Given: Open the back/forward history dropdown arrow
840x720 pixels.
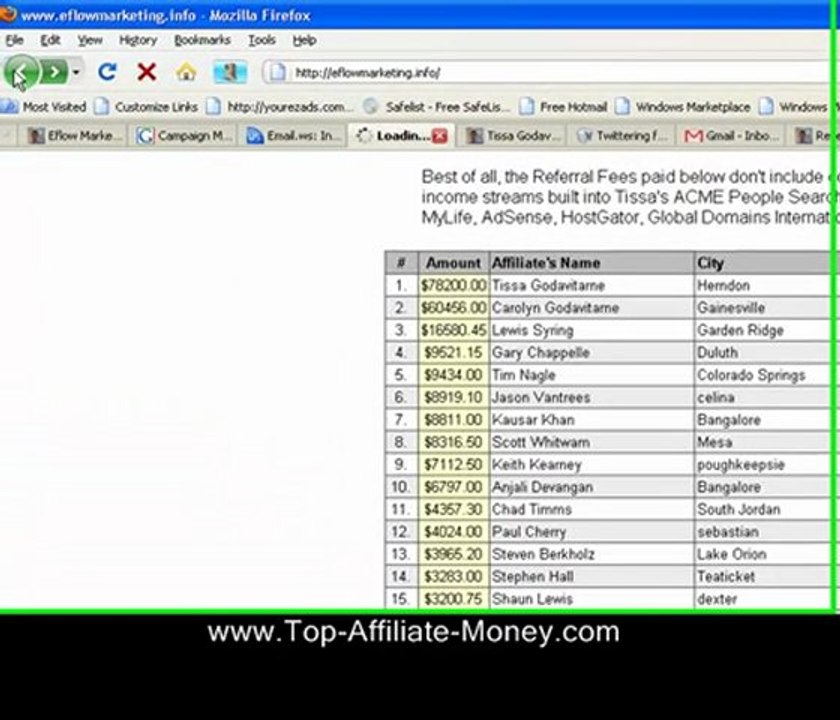Looking at the screenshot, I should click(76, 72).
